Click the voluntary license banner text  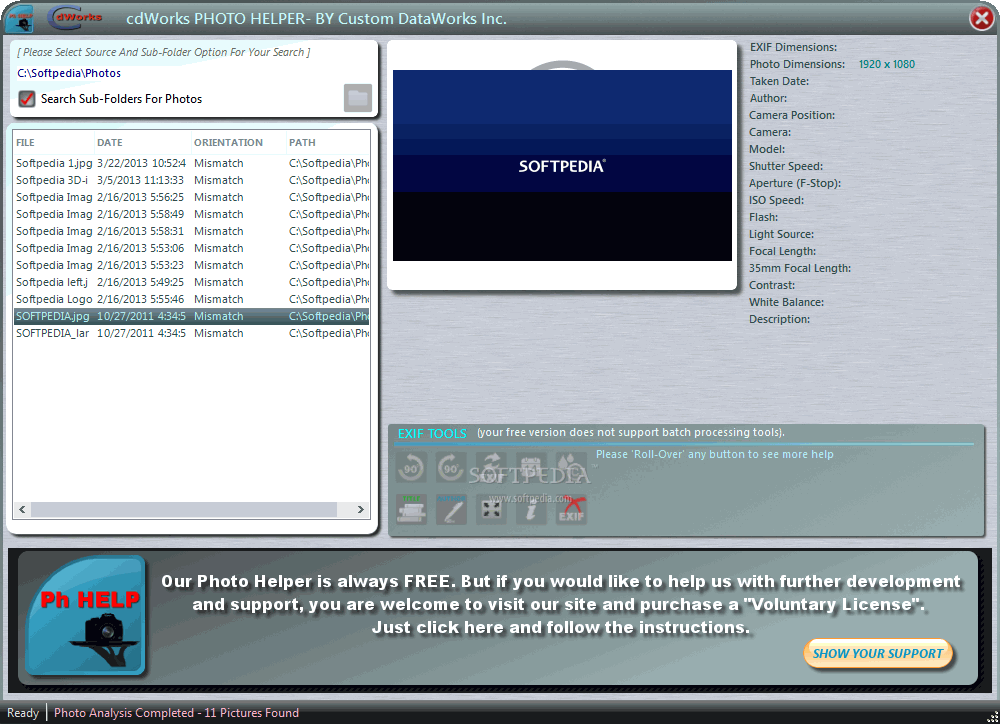(560, 604)
